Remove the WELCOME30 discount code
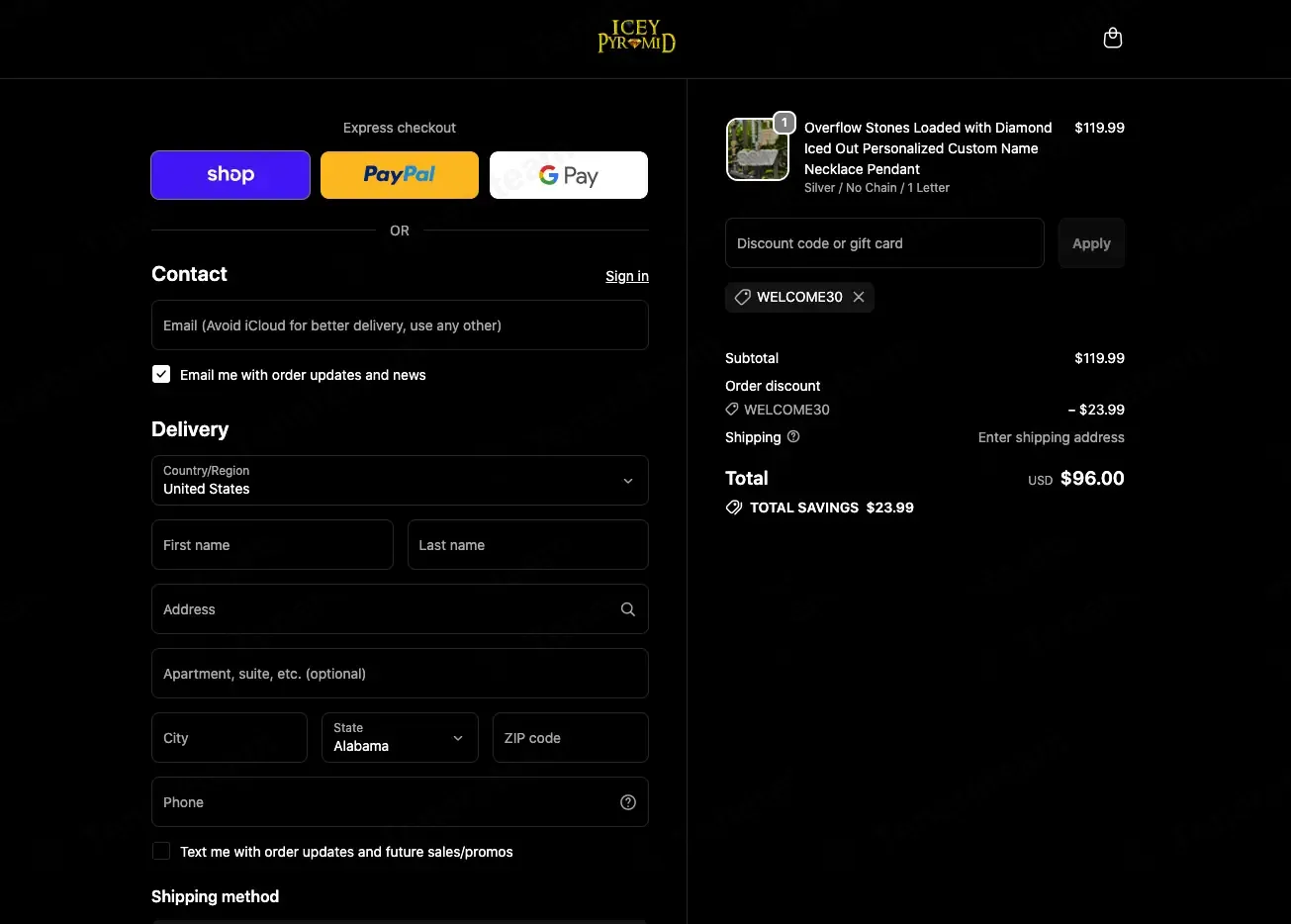 (859, 297)
